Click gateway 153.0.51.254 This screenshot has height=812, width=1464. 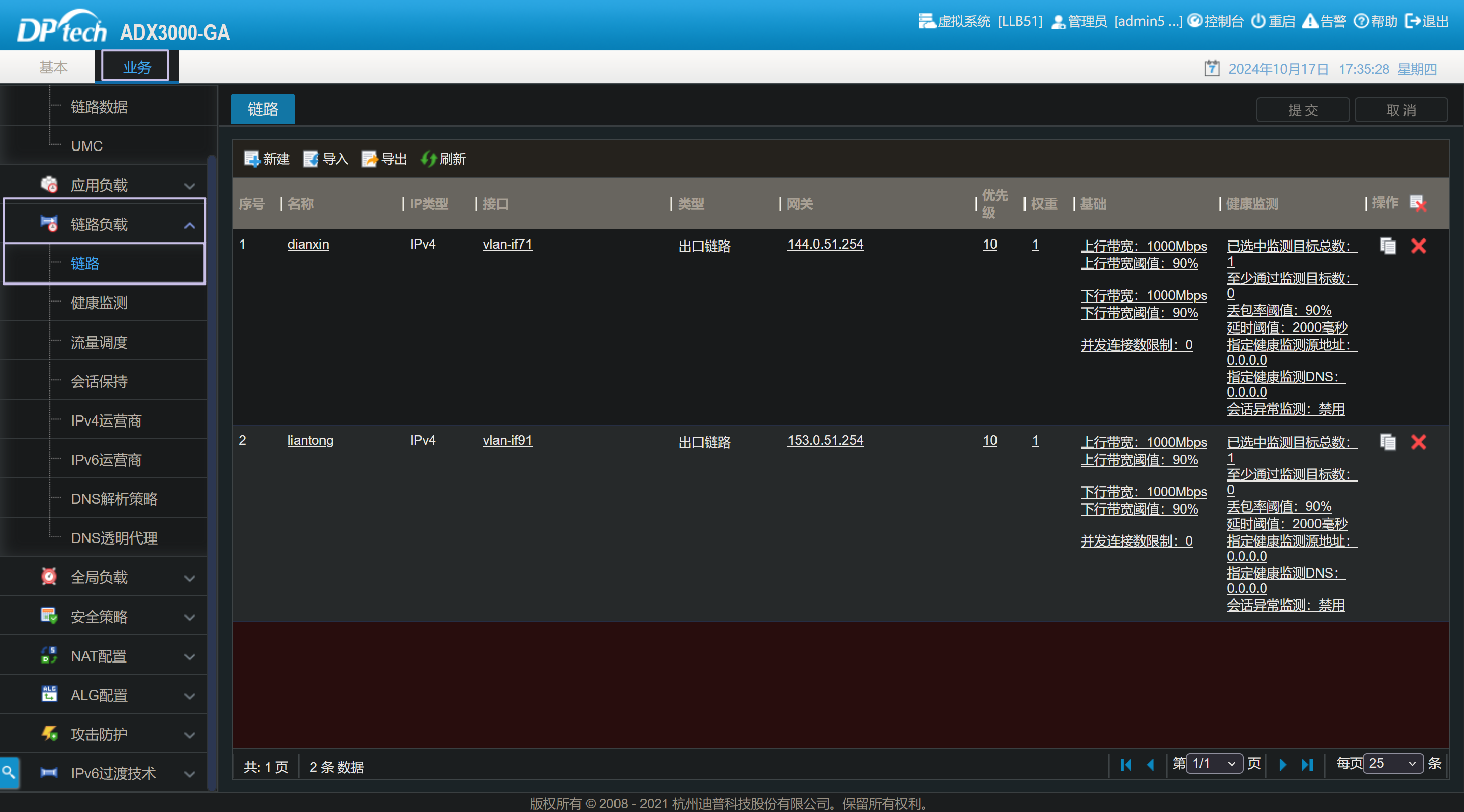825,440
